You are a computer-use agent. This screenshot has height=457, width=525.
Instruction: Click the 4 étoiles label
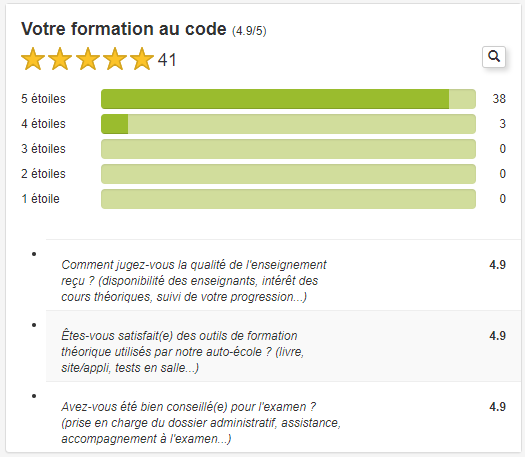coord(44,124)
